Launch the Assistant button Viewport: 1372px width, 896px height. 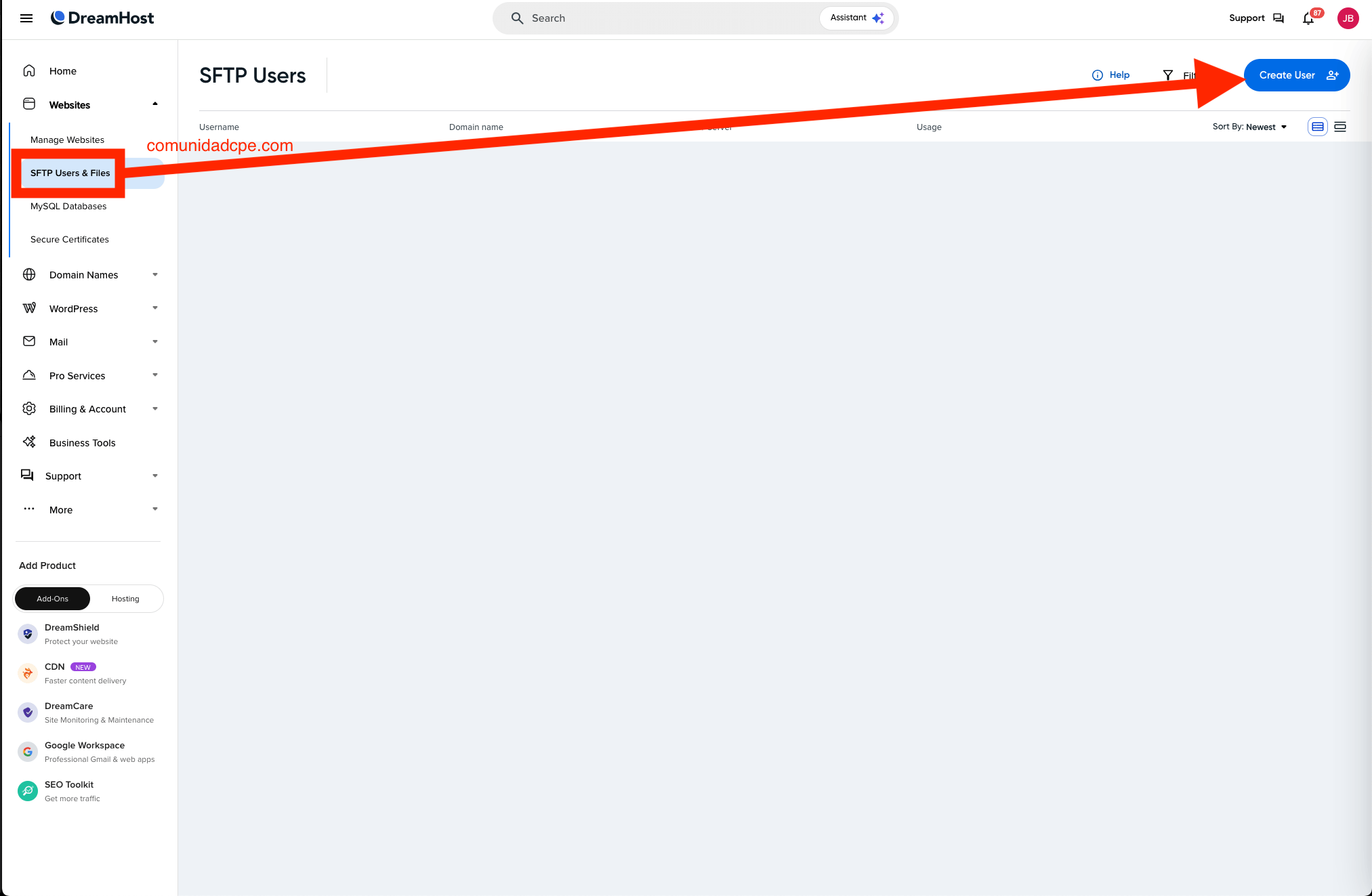coord(857,18)
